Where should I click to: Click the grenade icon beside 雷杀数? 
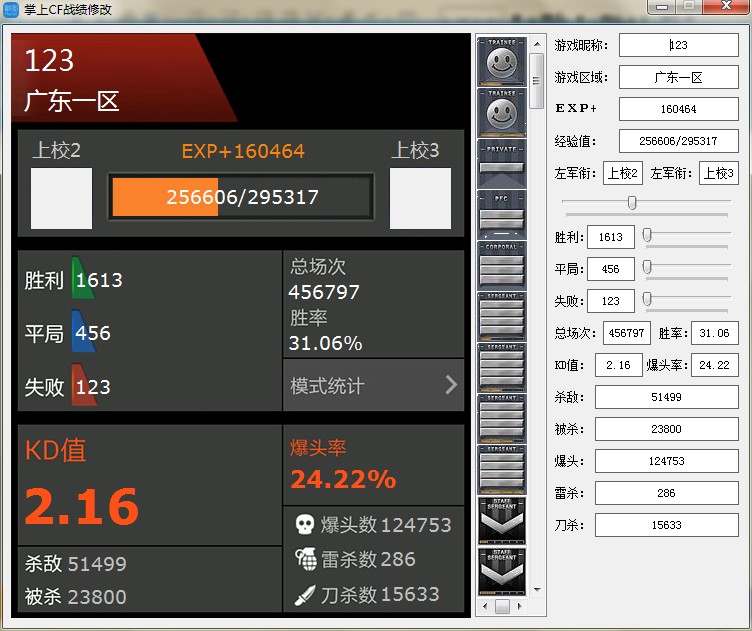[306, 559]
